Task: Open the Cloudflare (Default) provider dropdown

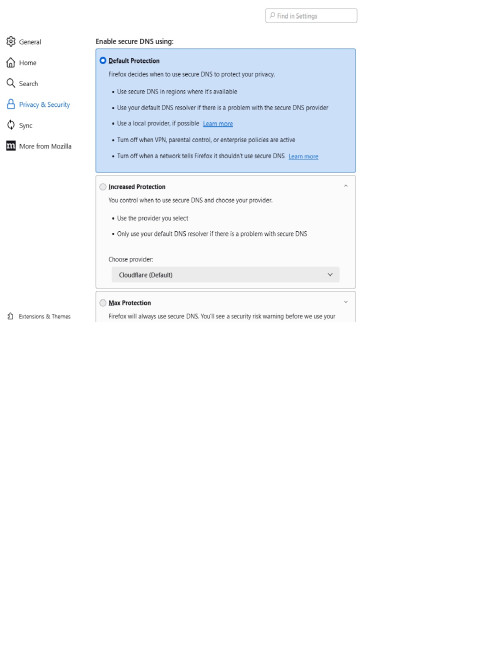Action: click(225, 275)
